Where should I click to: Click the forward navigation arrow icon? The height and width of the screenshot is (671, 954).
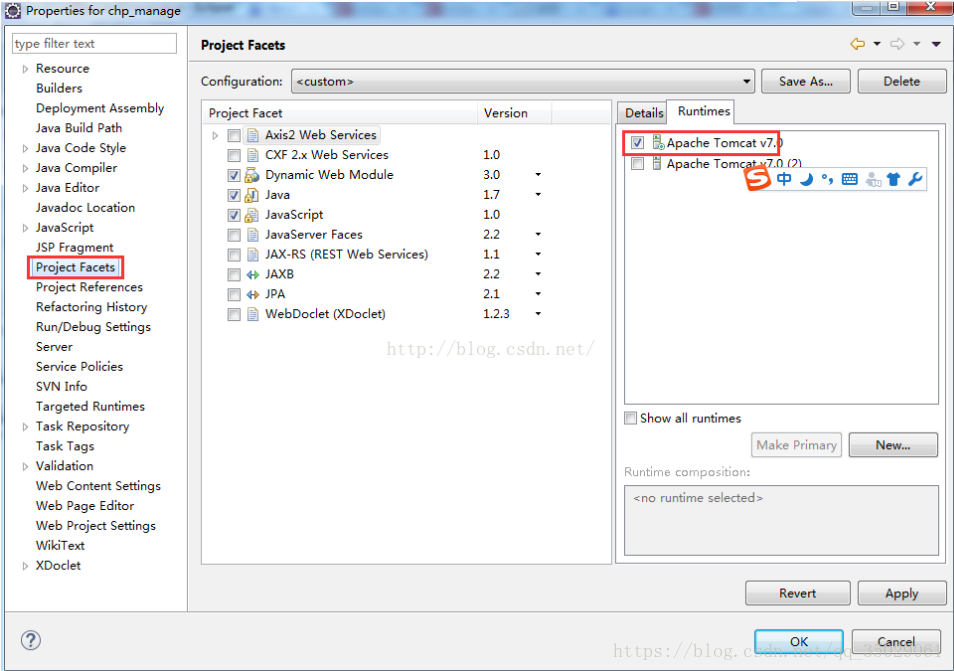click(x=897, y=44)
